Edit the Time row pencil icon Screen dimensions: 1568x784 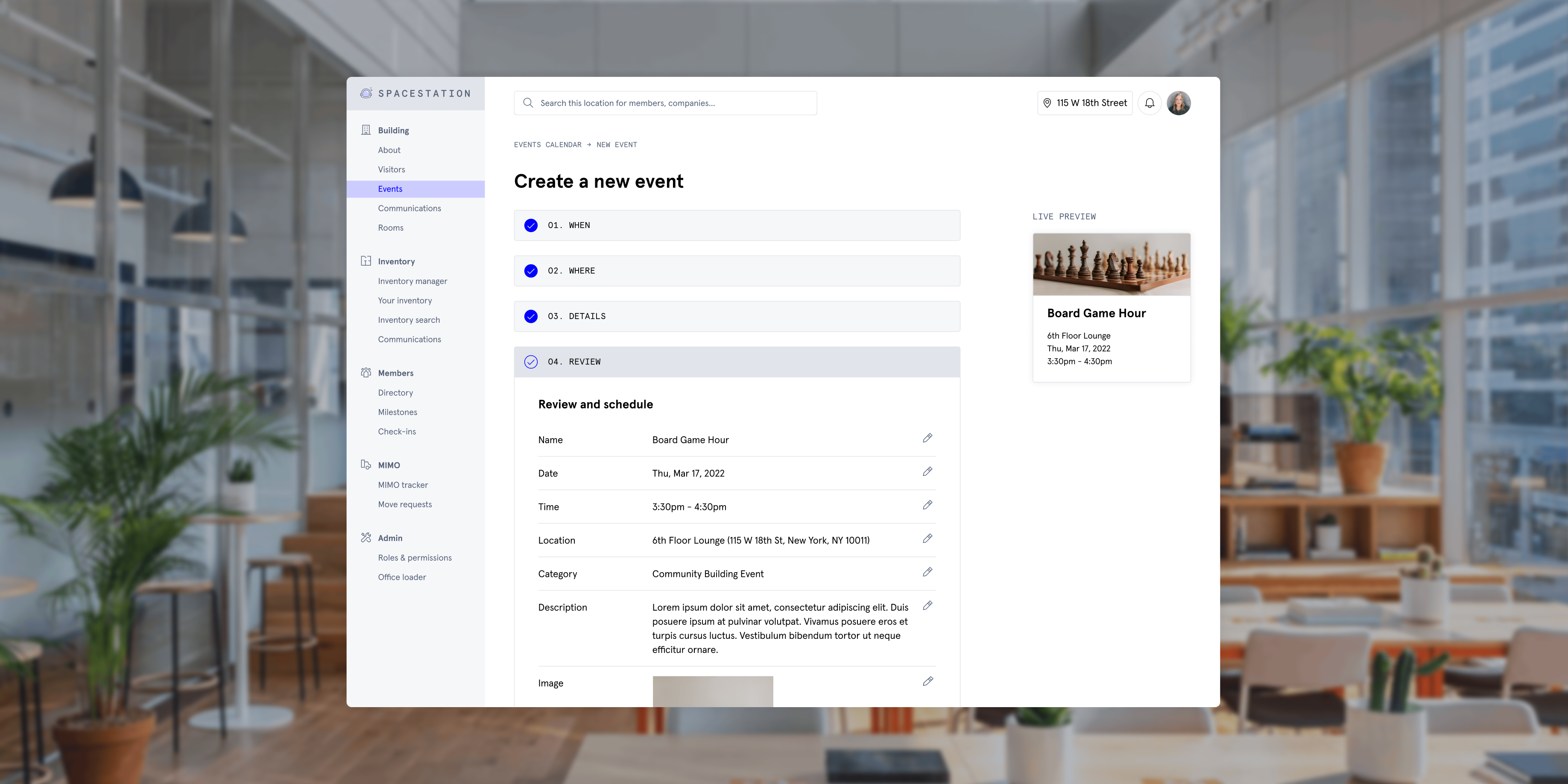tap(927, 505)
